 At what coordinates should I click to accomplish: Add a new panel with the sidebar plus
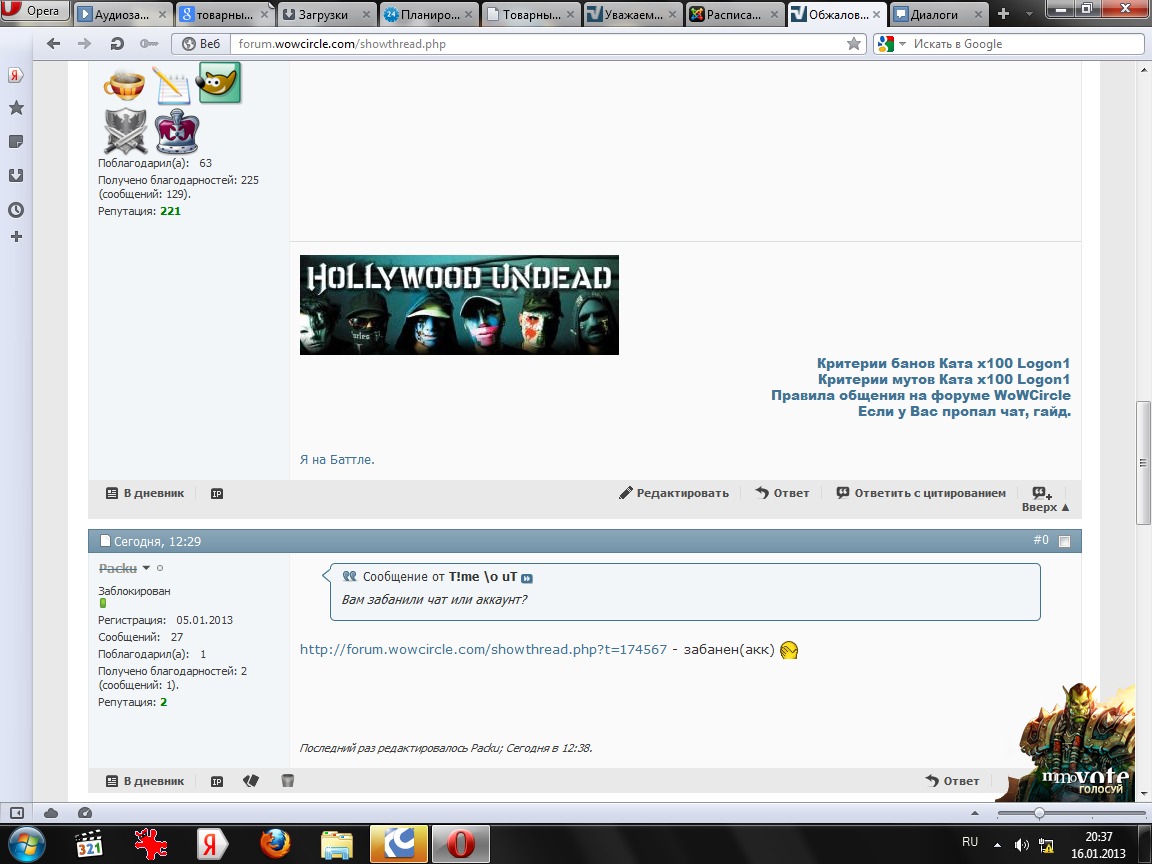click(16, 237)
